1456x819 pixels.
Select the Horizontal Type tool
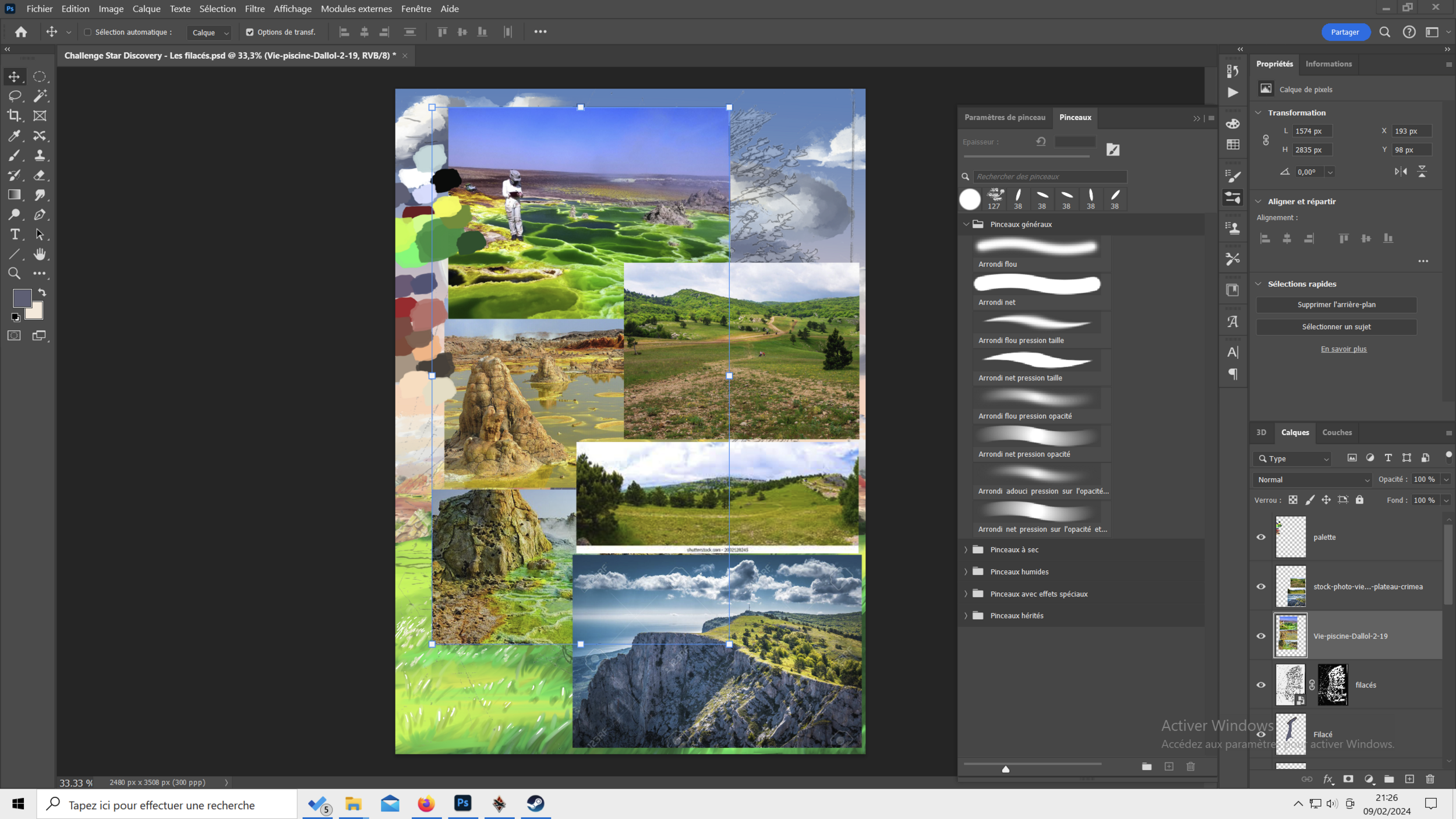coord(15,234)
